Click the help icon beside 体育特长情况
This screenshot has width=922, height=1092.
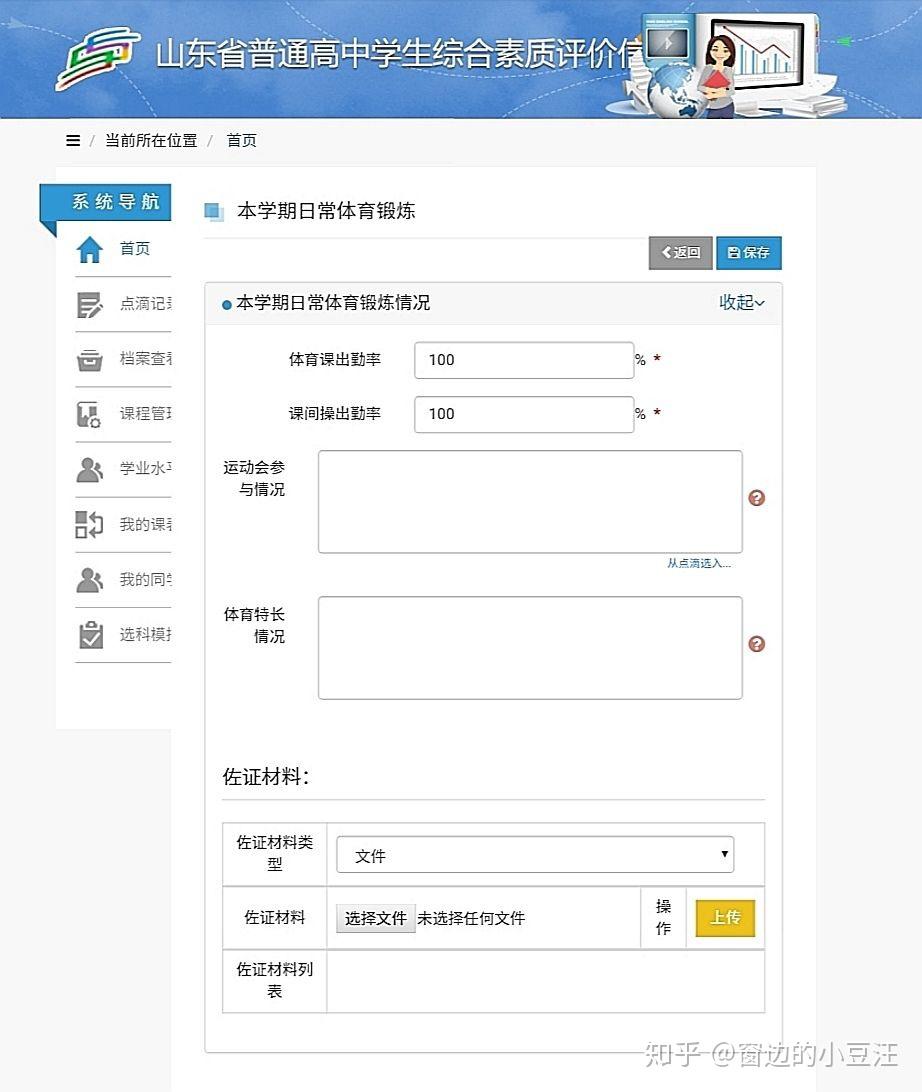pyautogui.click(x=757, y=644)
